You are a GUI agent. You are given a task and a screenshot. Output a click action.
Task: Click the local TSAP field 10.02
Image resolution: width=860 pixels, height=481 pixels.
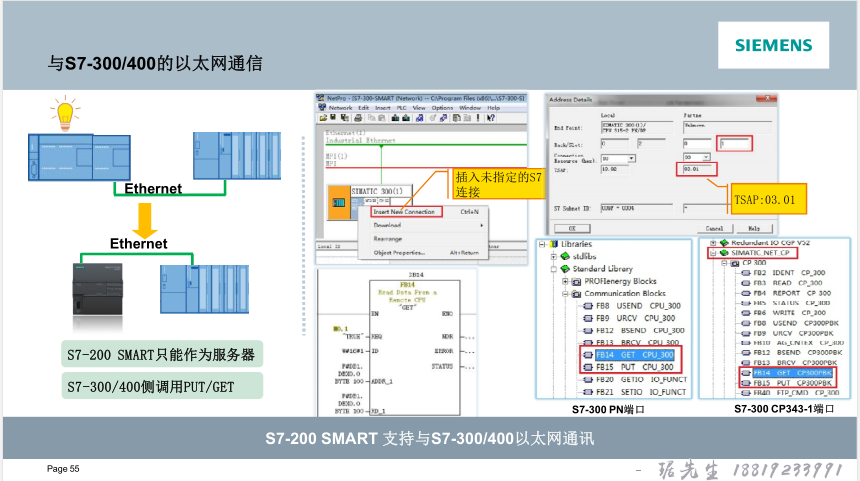coord(615,169)
